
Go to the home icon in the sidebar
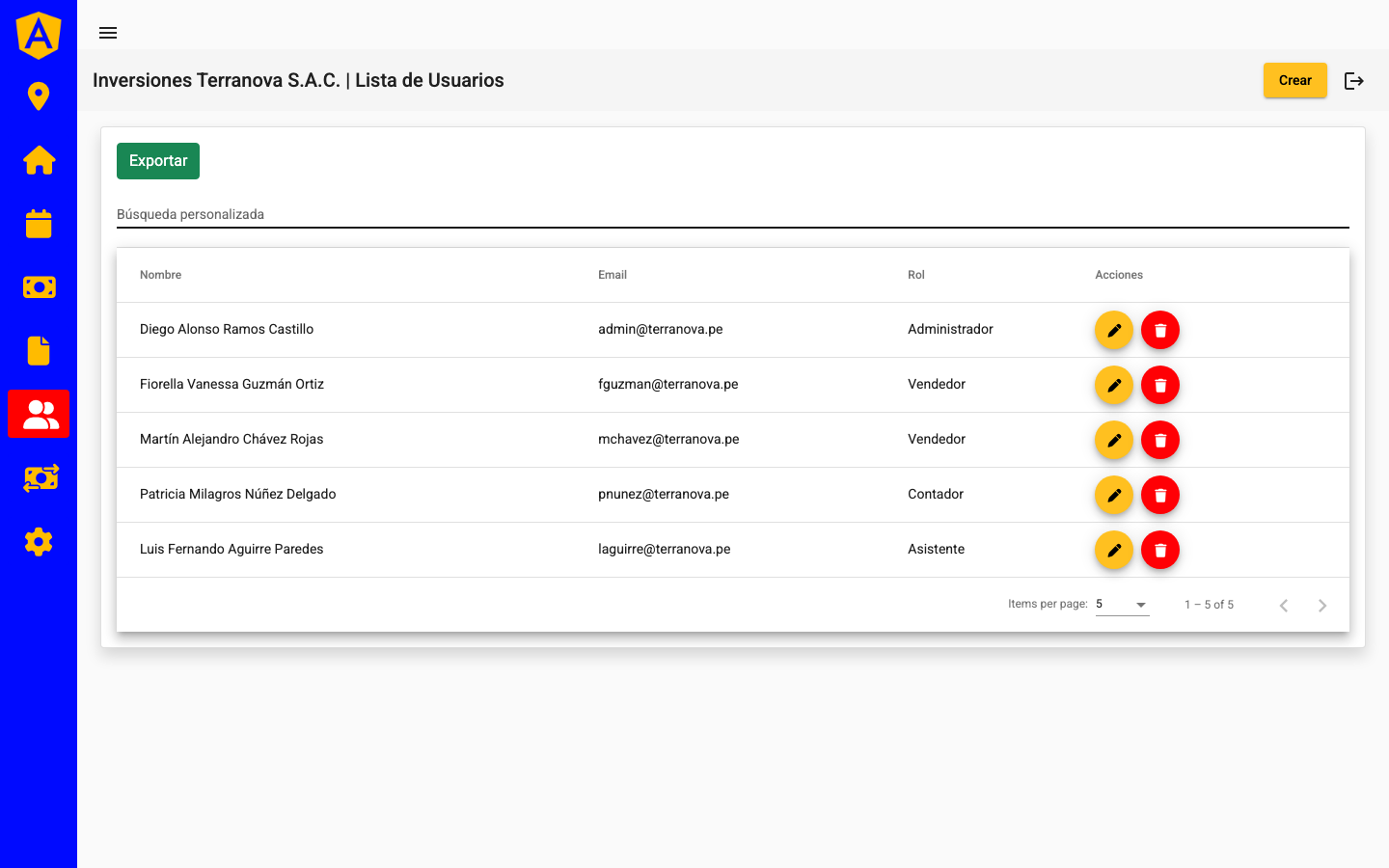click(x=39, y=160)
